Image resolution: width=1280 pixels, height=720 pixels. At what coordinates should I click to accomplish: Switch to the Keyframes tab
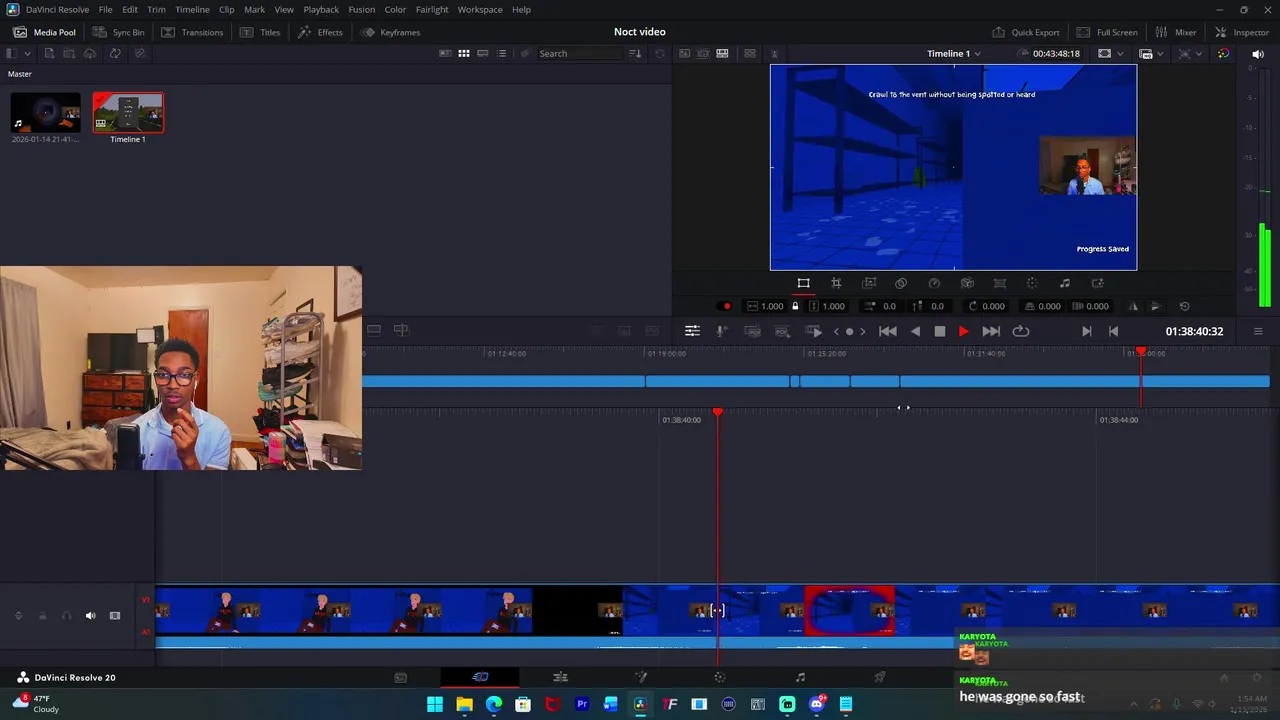[391, 32]
